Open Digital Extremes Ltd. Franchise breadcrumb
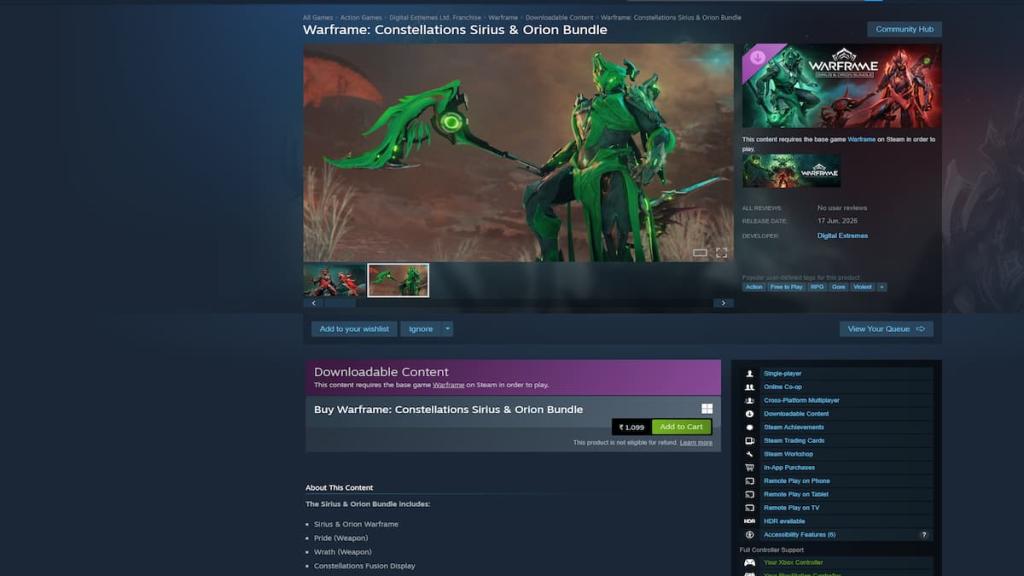The width and height of the screenshot is (1024, 576). coord(435,18)
